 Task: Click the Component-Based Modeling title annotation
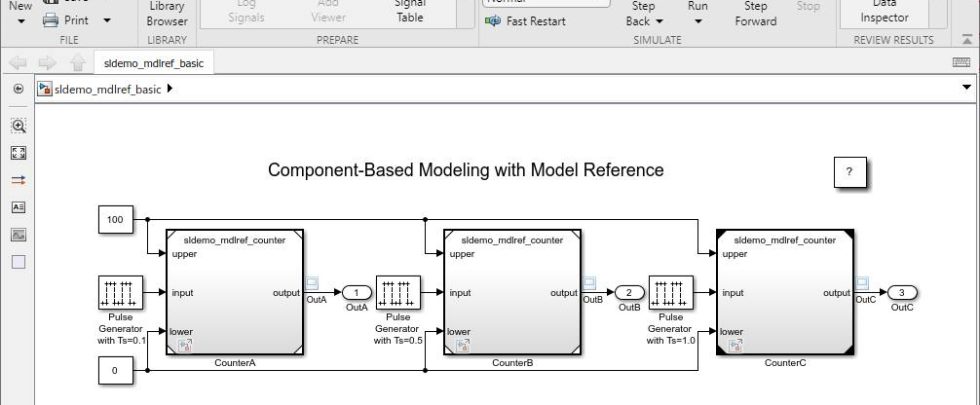(x=466, y=170)
